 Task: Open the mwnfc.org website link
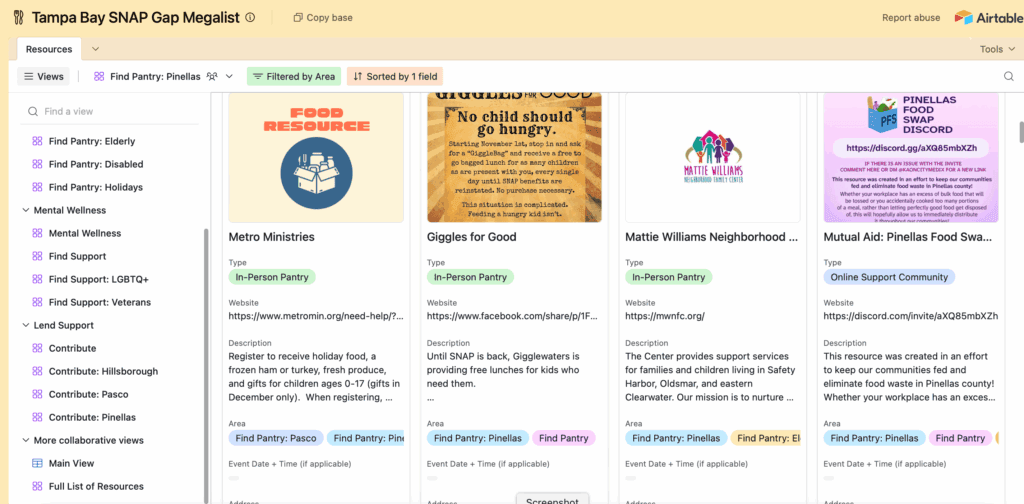(x=665, y=316)
